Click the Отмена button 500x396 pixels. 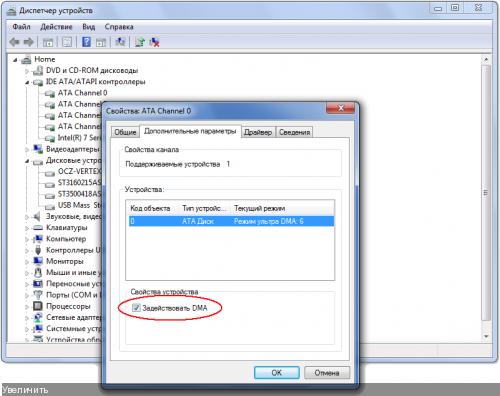[327, 373]
